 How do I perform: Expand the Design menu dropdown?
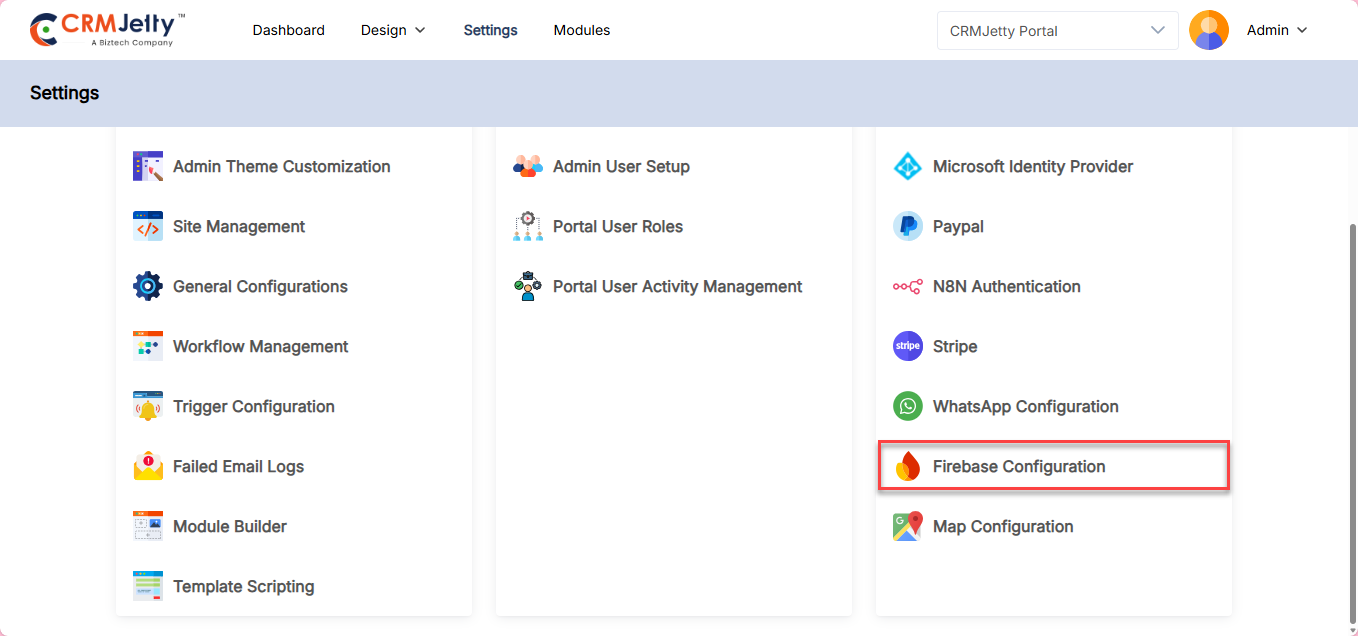pos(393,30)
